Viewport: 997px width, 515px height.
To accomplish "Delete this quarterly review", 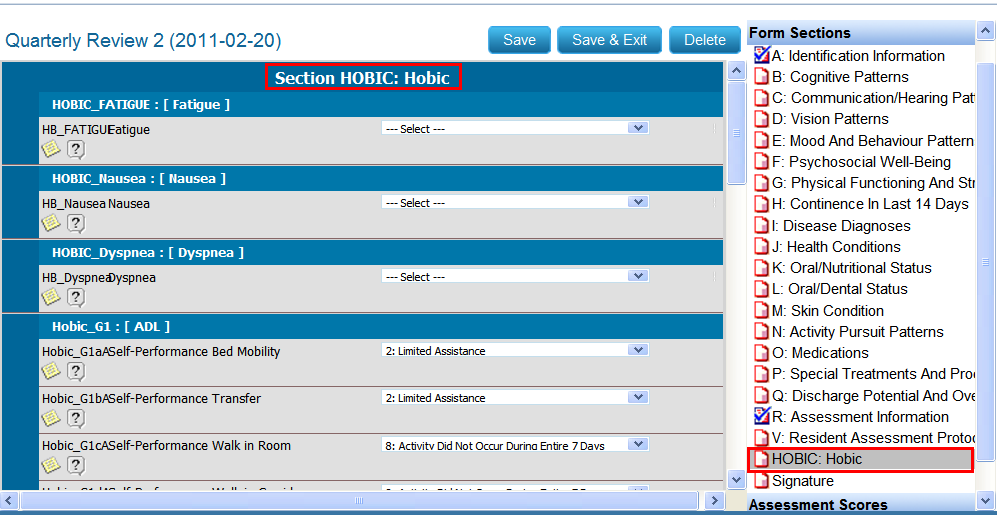I will click(x=705, y=40).
